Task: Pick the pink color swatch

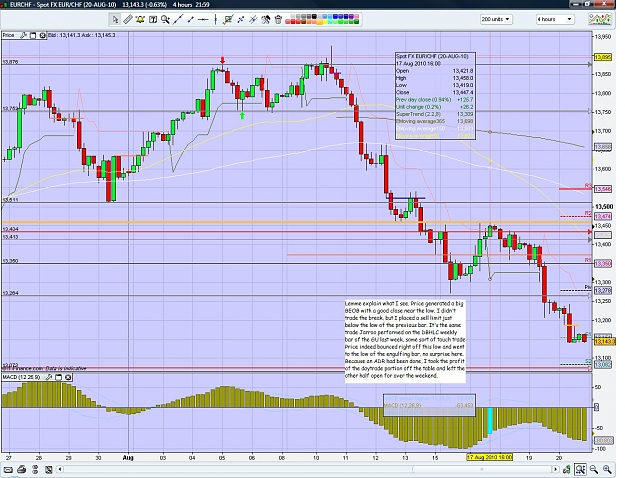Action: click(x=356, y=16)
